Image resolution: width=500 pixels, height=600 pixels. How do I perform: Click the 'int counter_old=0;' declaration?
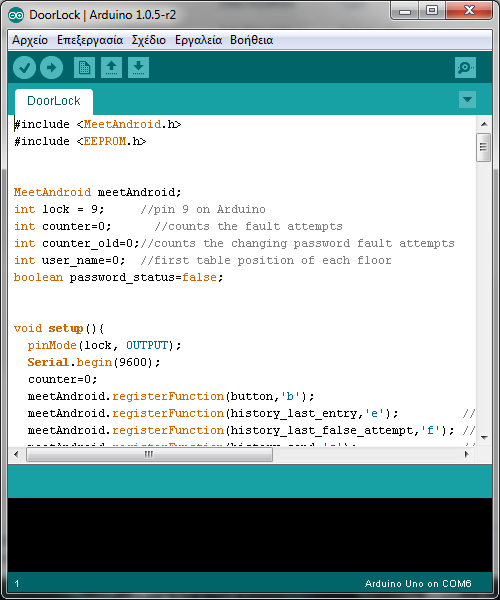[x=77, y=243]
